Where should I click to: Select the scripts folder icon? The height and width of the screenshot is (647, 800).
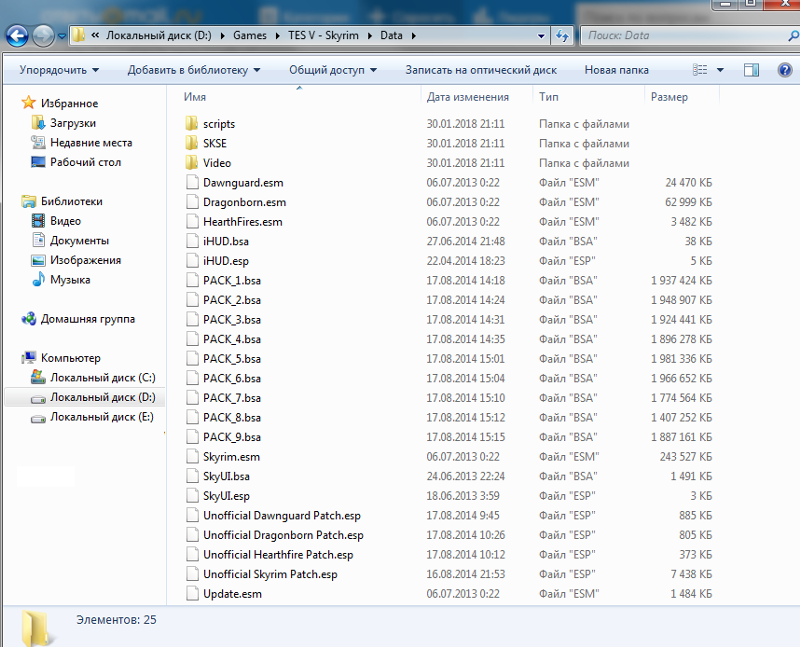coord(192,123)
